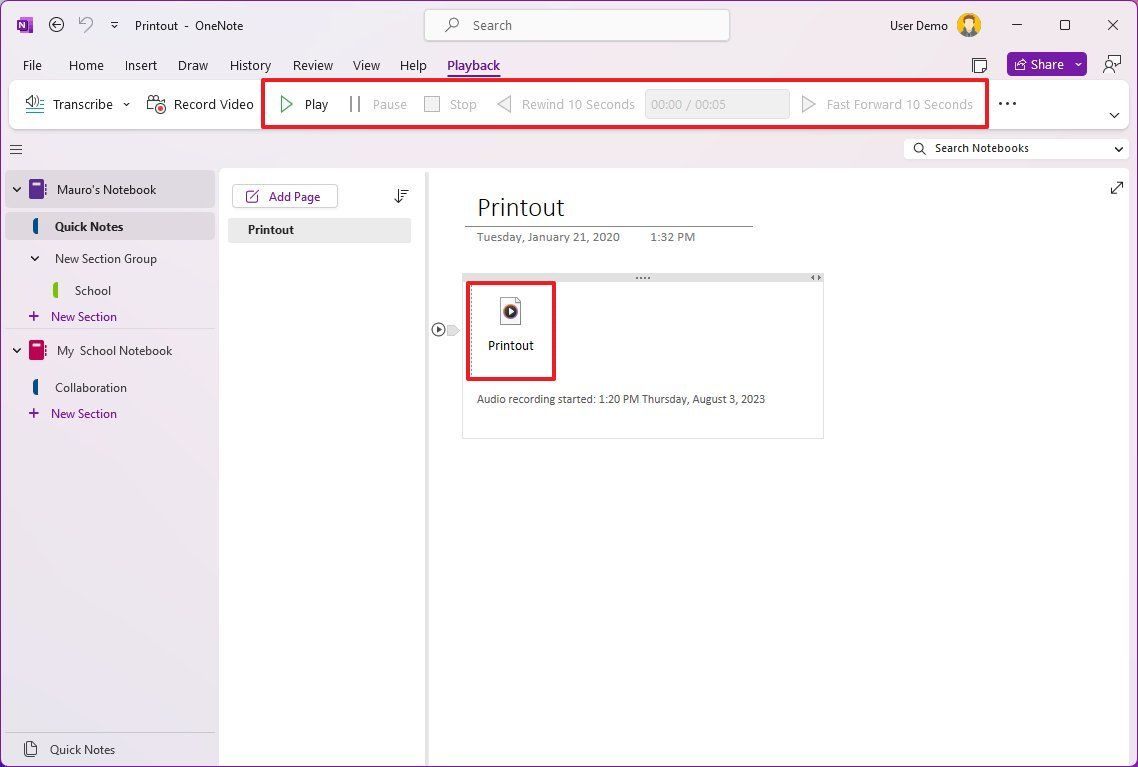Click the playback time progress field
The height and width of the screenshot is (767, 1138).
717,103
